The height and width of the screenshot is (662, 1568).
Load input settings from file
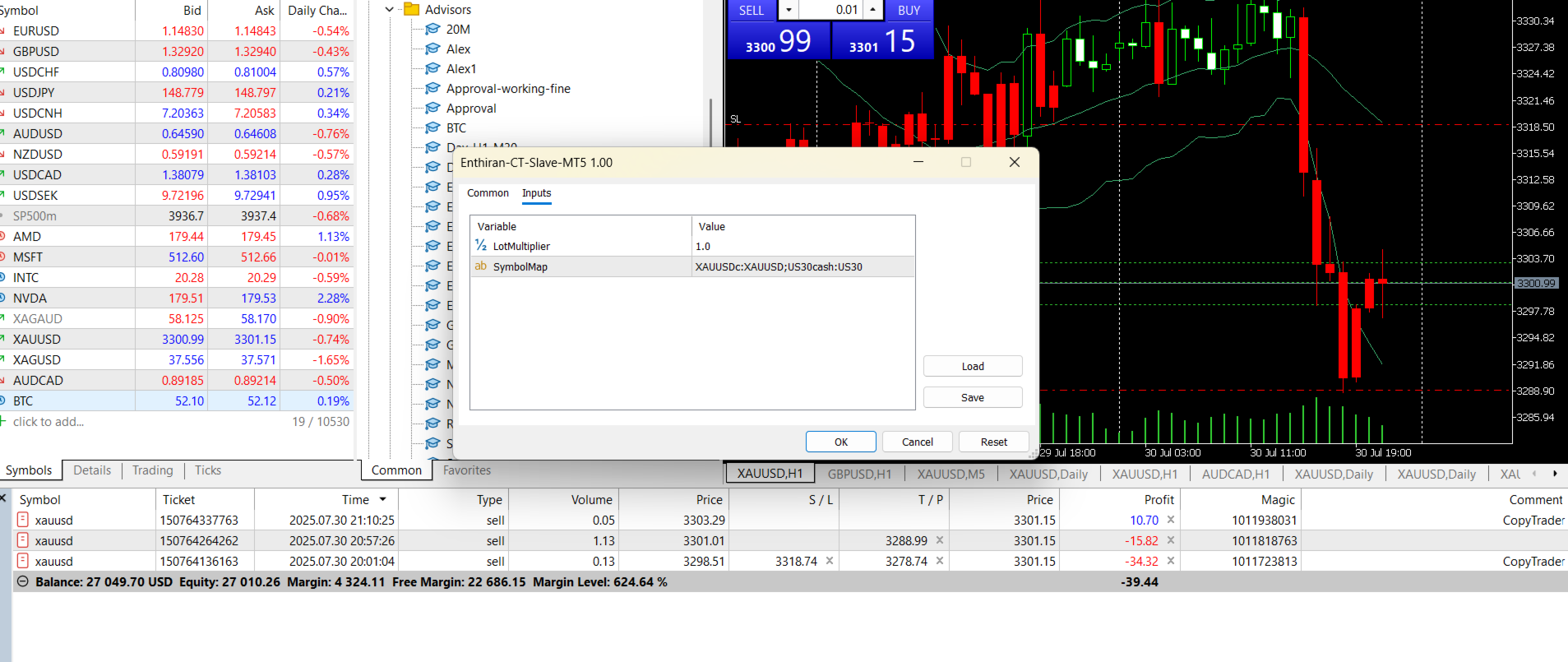point(973,366)
